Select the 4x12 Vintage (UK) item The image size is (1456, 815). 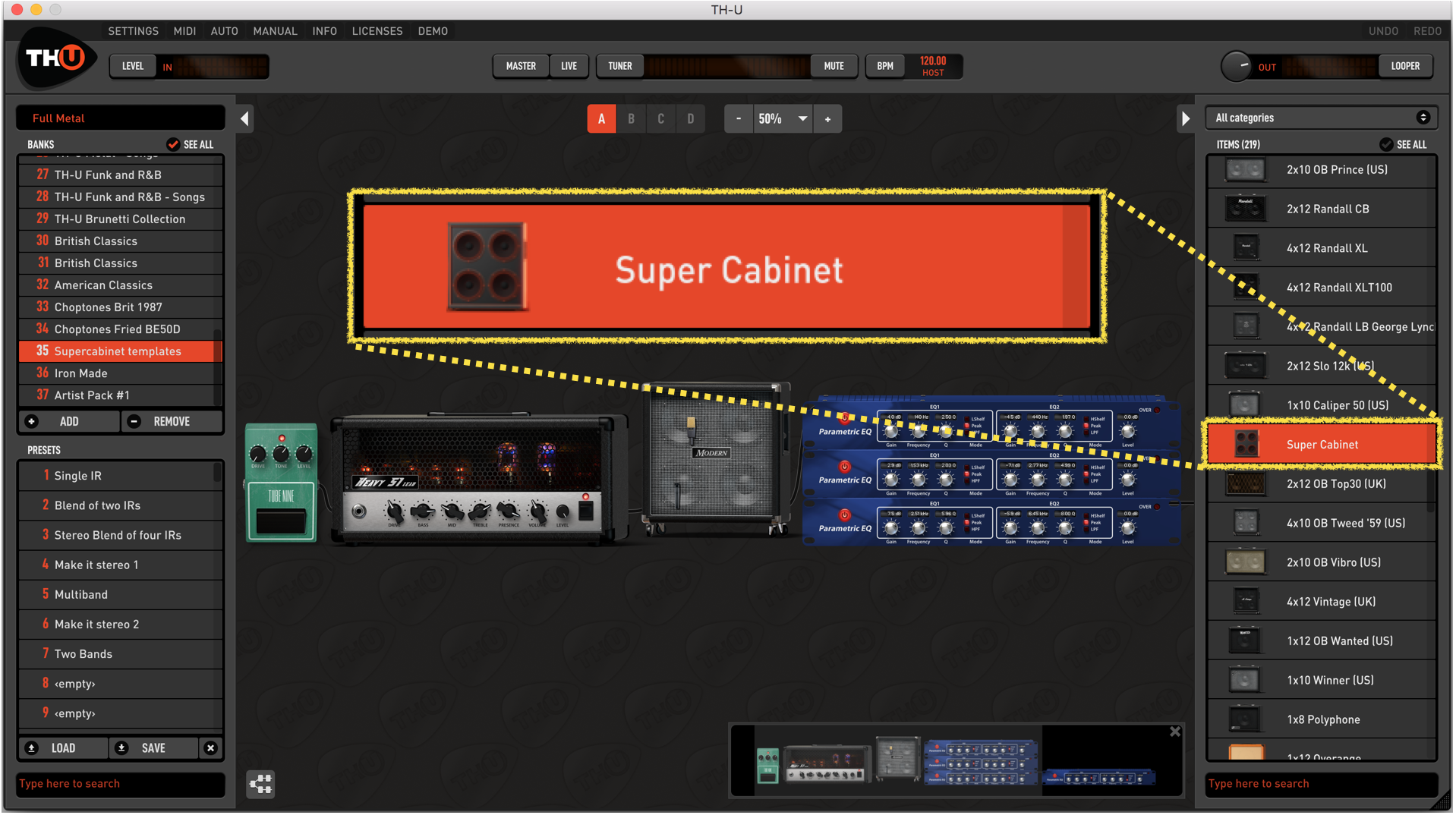[x=1321, y=602]
